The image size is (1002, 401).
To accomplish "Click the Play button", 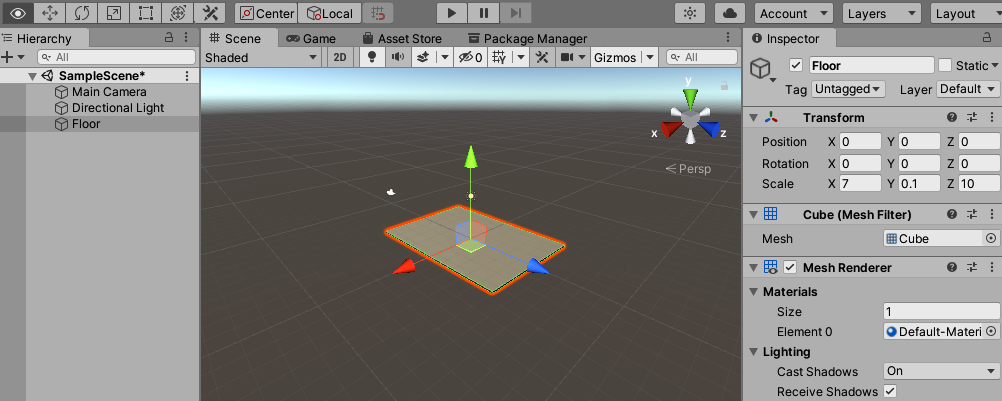I will [x=452, y=13].
